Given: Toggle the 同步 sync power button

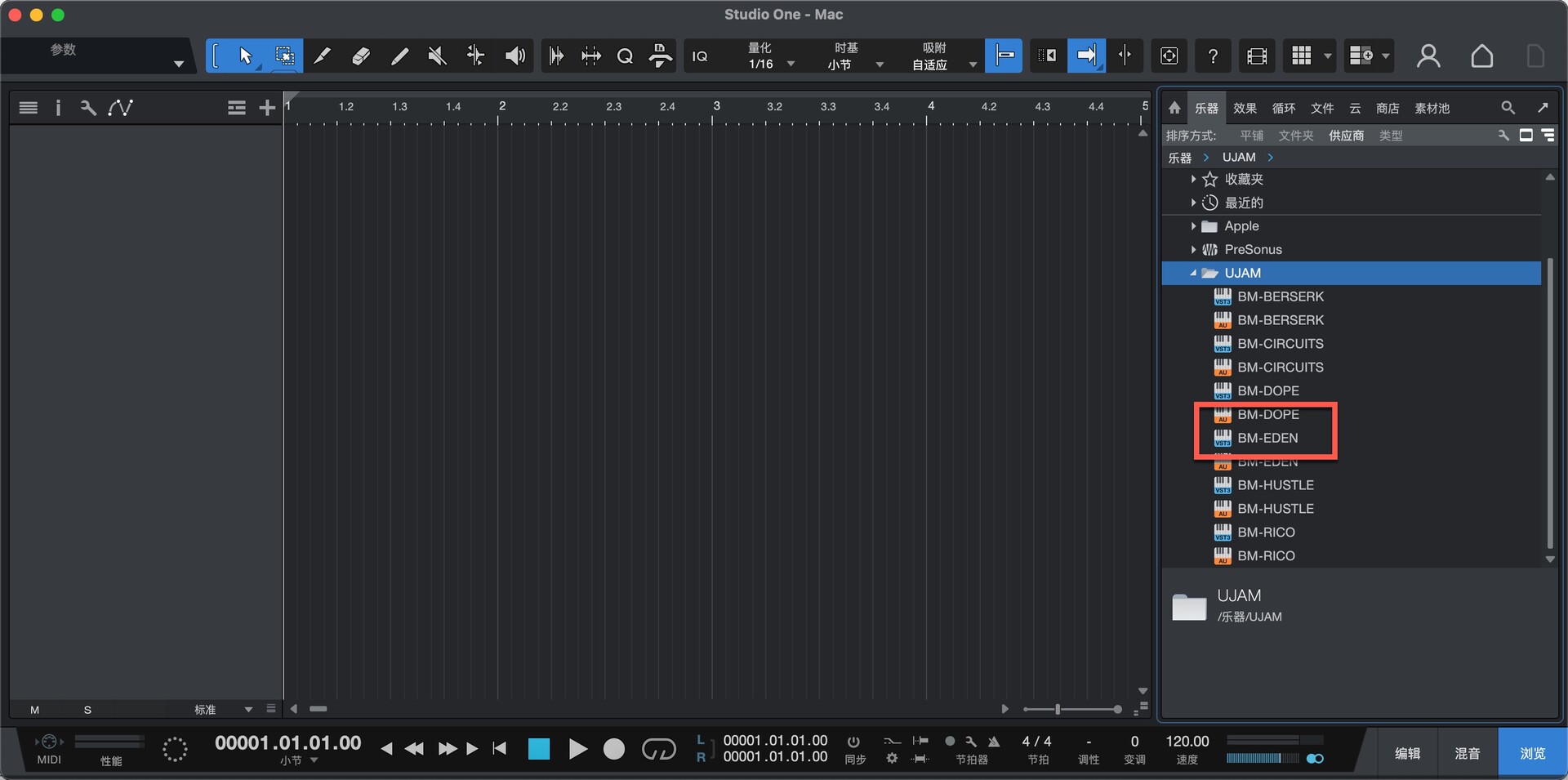Looking at the screenshot, I should (x=853, y=742).
